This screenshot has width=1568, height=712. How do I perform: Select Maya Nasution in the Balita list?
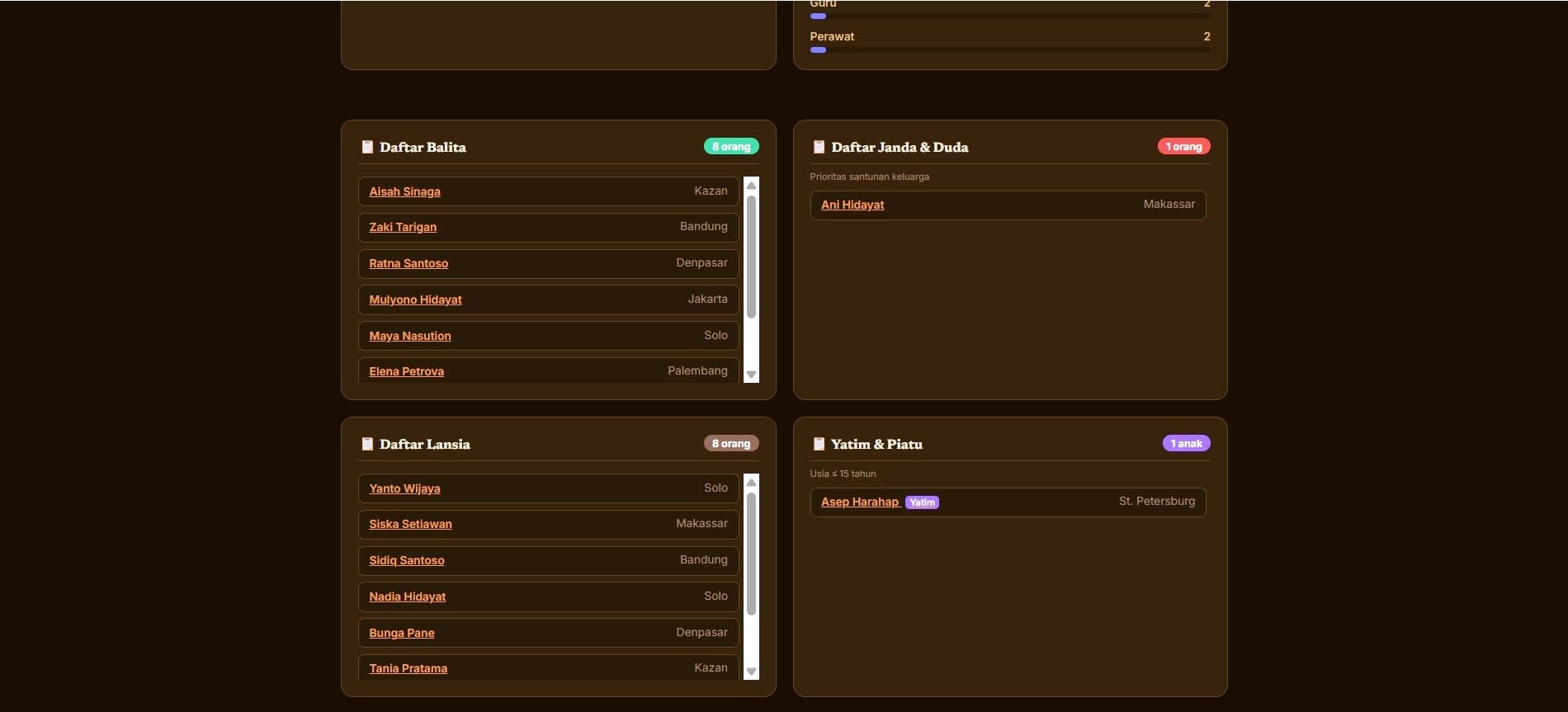410,336
